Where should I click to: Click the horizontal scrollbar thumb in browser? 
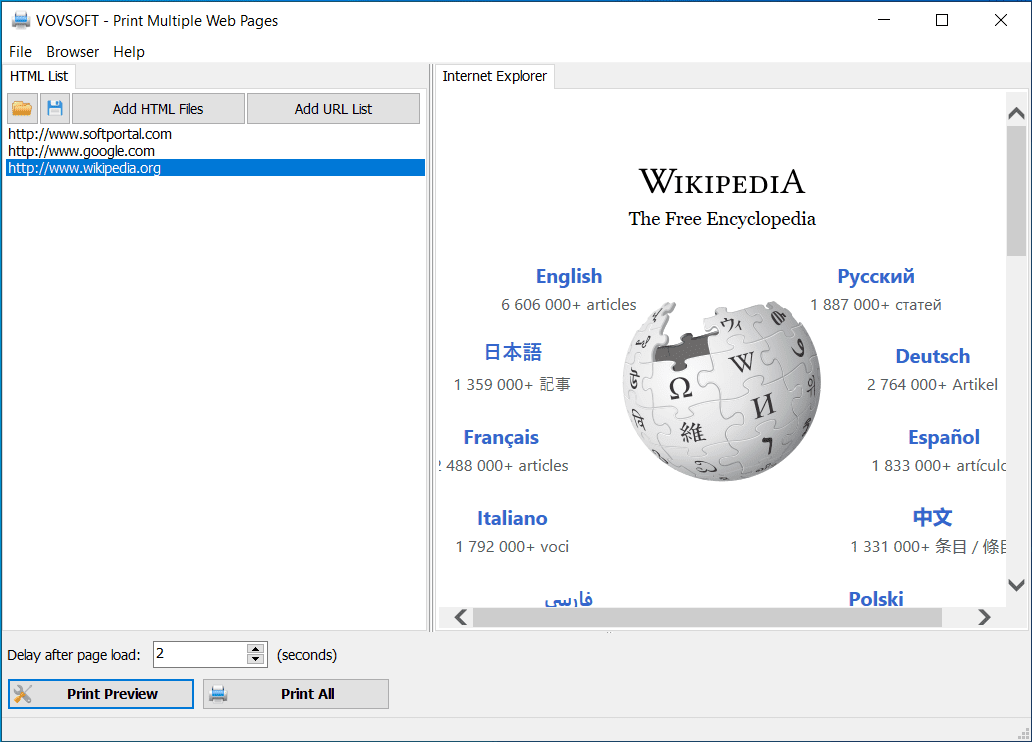[708, 618]
